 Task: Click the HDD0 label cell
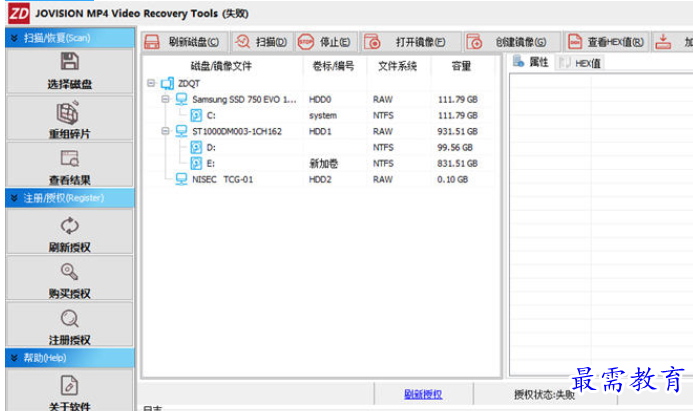pos(320,99)
